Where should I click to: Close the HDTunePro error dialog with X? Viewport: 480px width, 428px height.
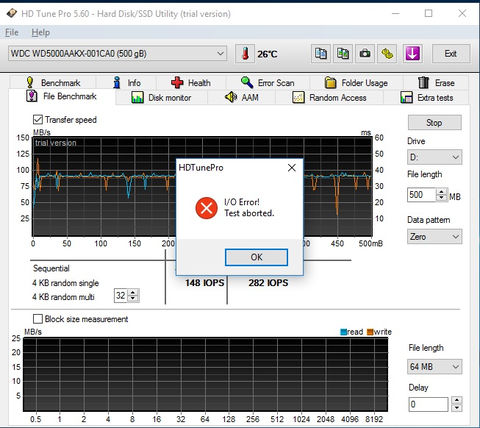point(292,168)
